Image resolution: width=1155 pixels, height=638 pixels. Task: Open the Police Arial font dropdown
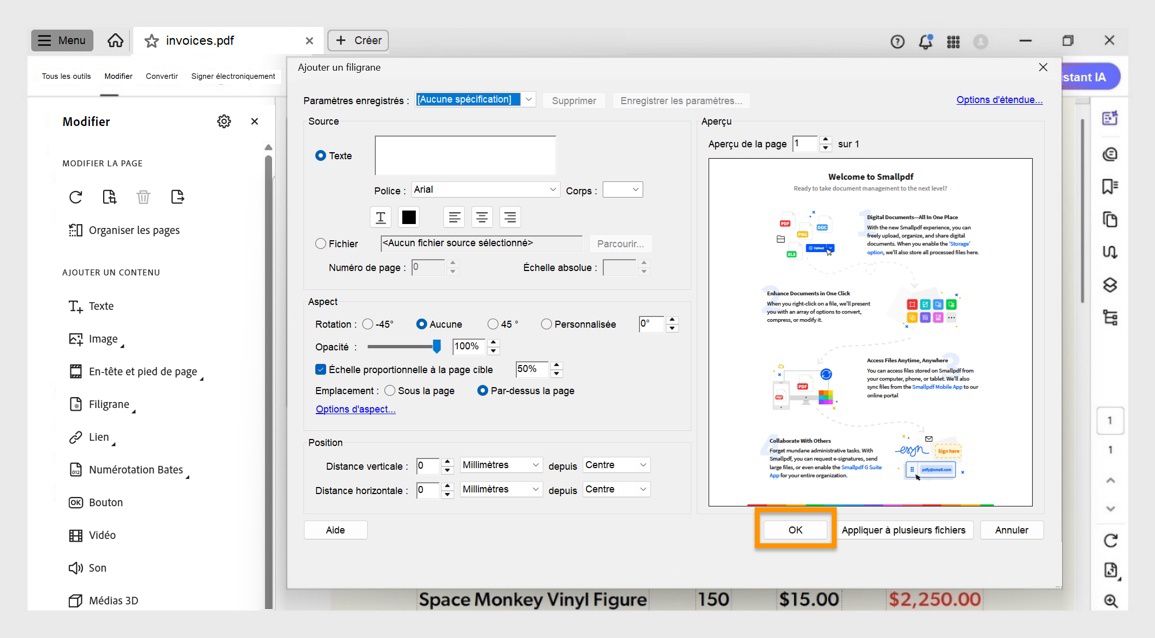coord(485,190)
